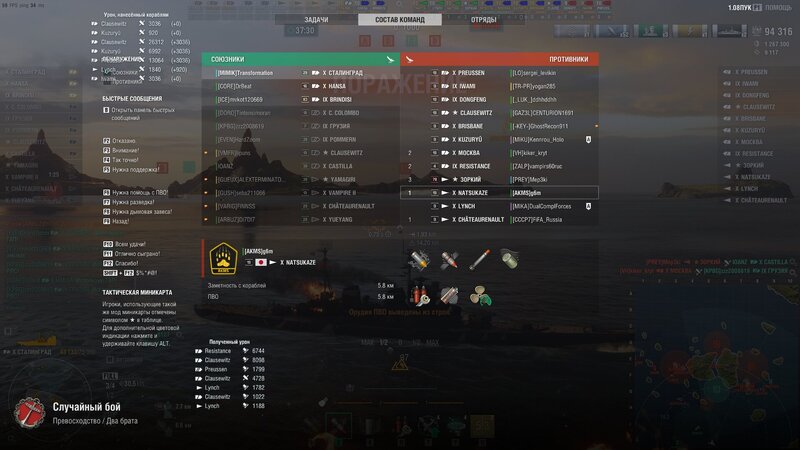Click the torpedo upgrade icon
The width and height of the screenshot is (800, 450).
click(479, 260)
